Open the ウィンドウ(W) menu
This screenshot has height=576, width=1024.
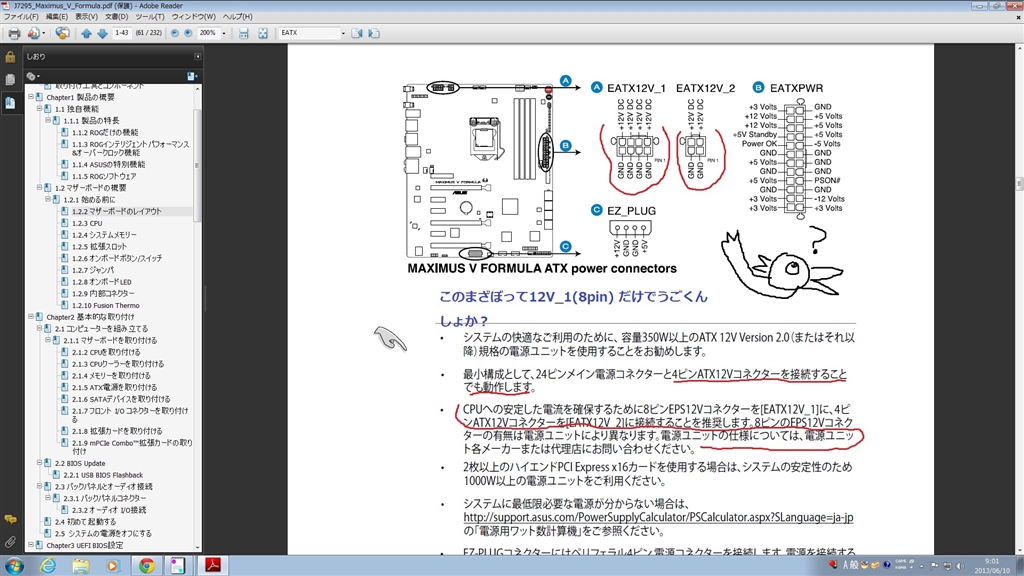tap(193, 16)
